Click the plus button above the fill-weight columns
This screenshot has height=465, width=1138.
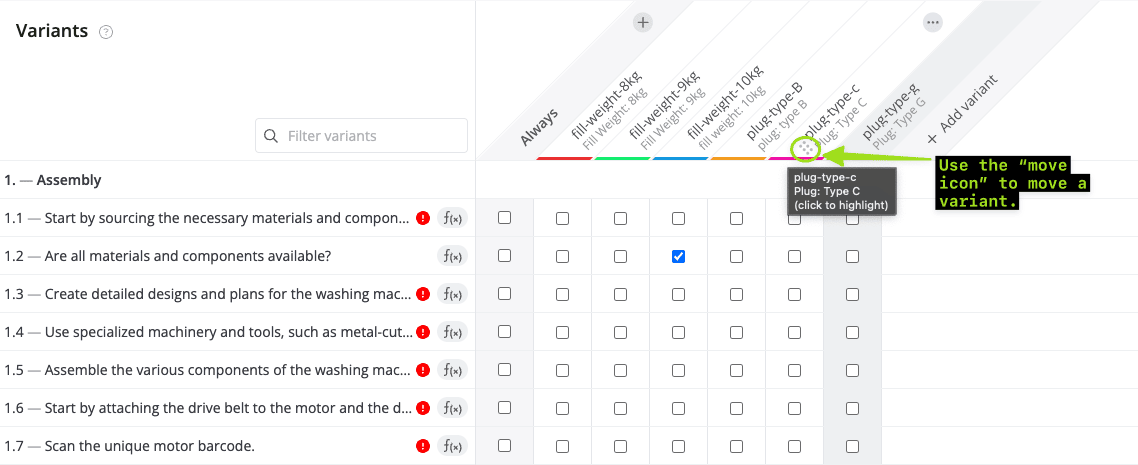(x=643, y=22)
